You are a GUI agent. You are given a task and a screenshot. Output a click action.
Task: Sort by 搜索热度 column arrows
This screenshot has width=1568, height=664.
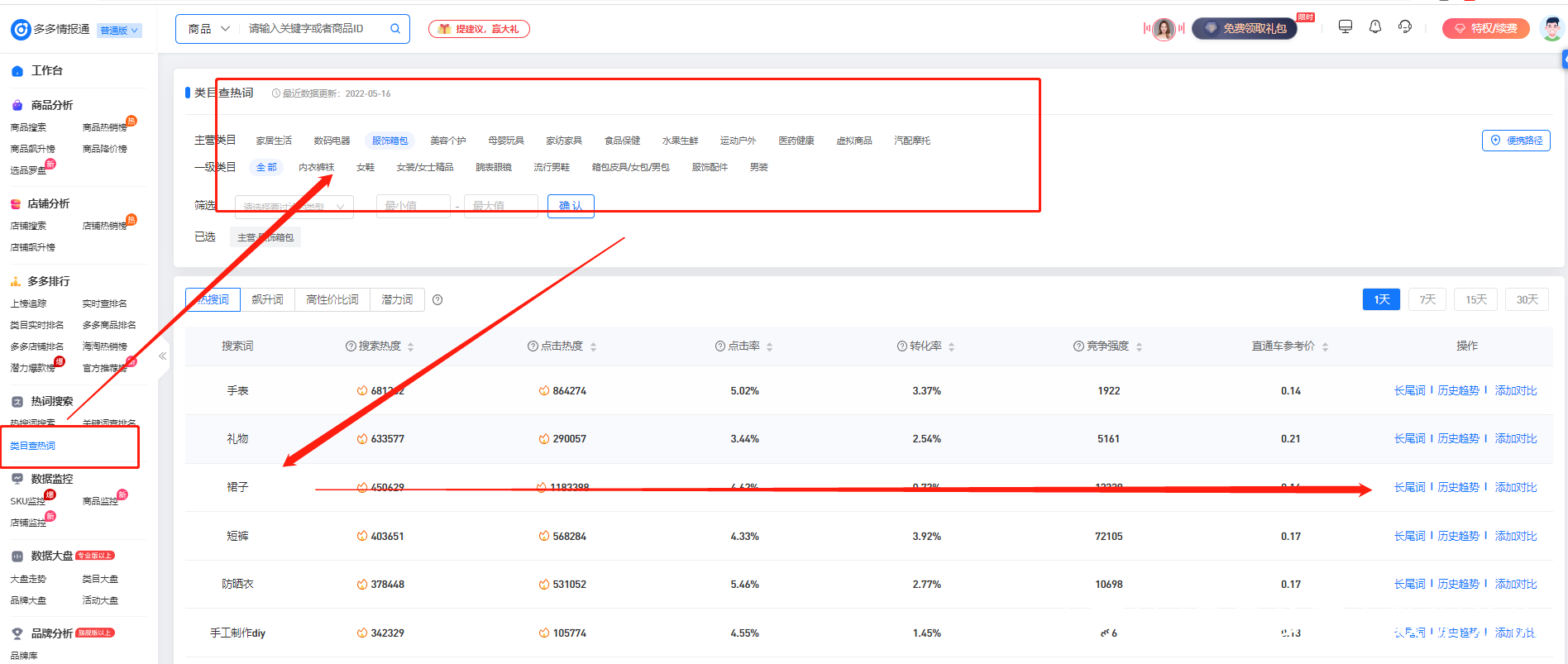click(410, 346)
